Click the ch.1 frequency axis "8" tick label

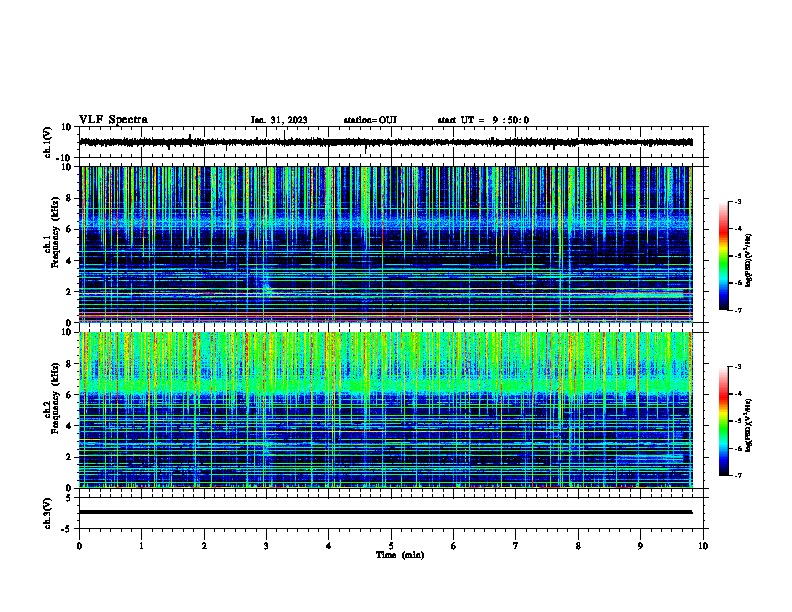[70, 198]
